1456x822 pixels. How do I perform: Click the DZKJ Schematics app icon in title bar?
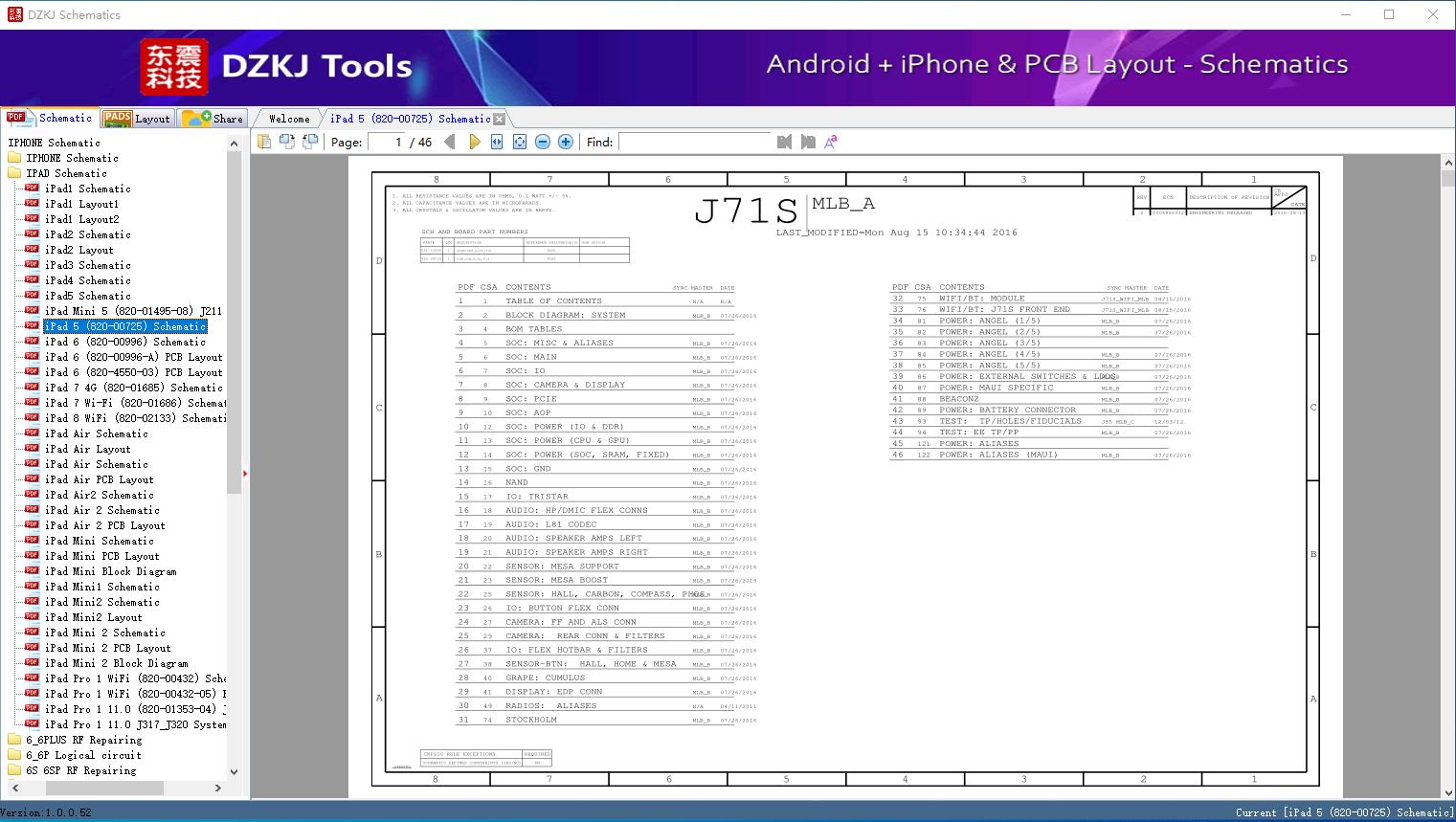(14, 14)
